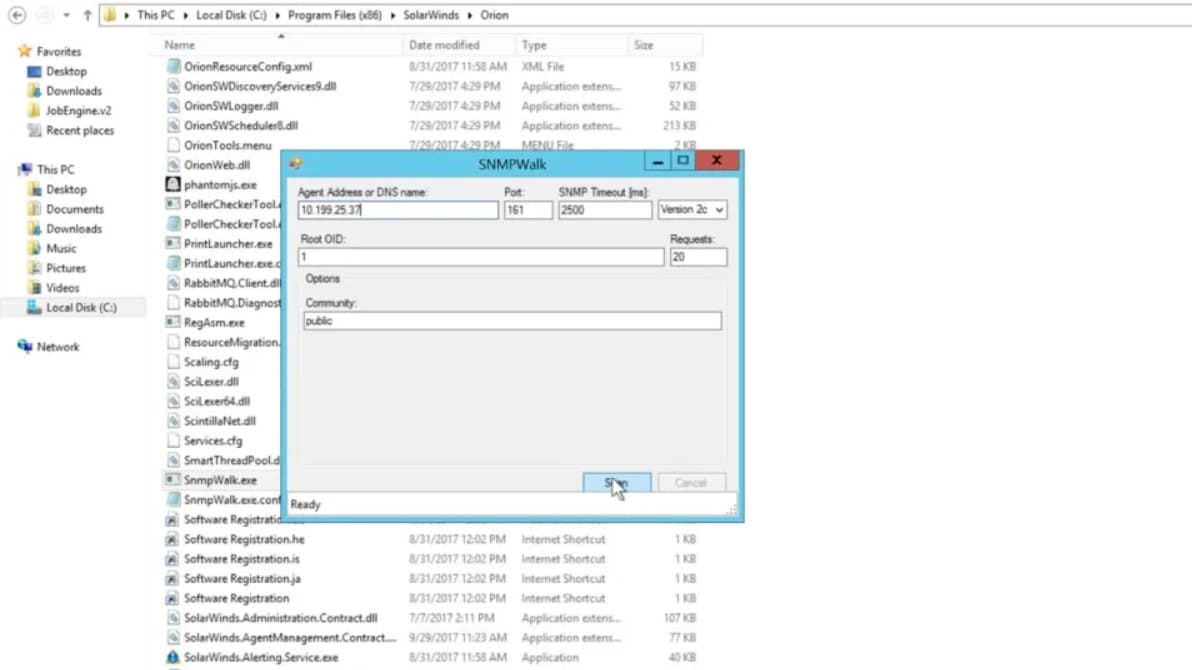
Task: Select Favorites star icon in sidebar
Action: (x=24, y=51)
